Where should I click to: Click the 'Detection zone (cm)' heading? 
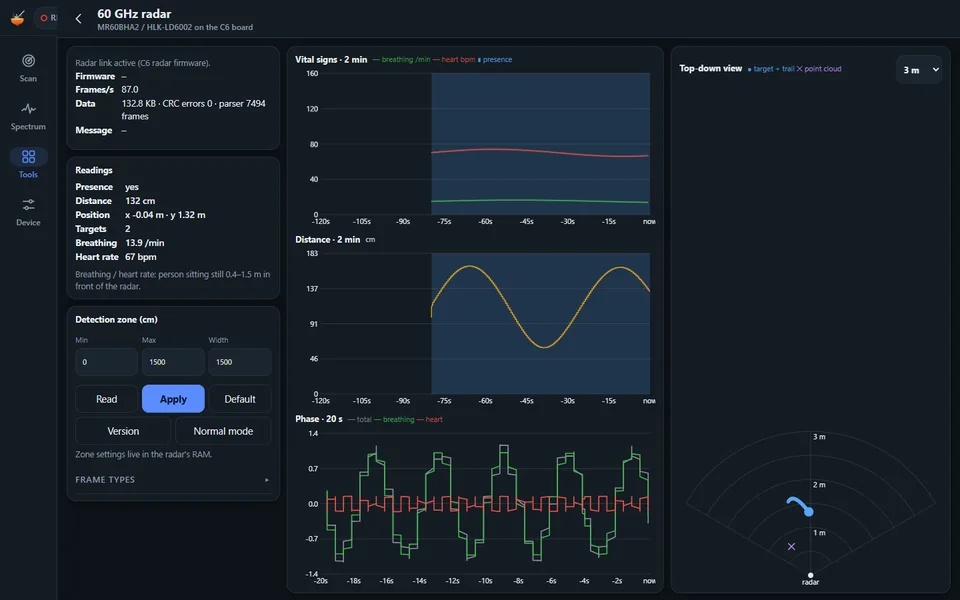click(116, 319)
